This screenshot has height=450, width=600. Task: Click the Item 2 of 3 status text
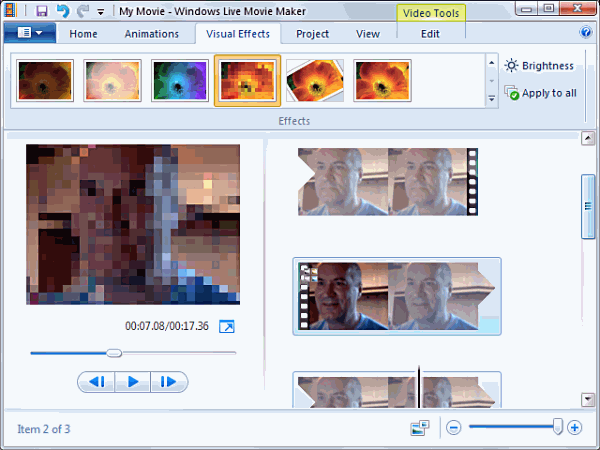(x=44, y=429)
